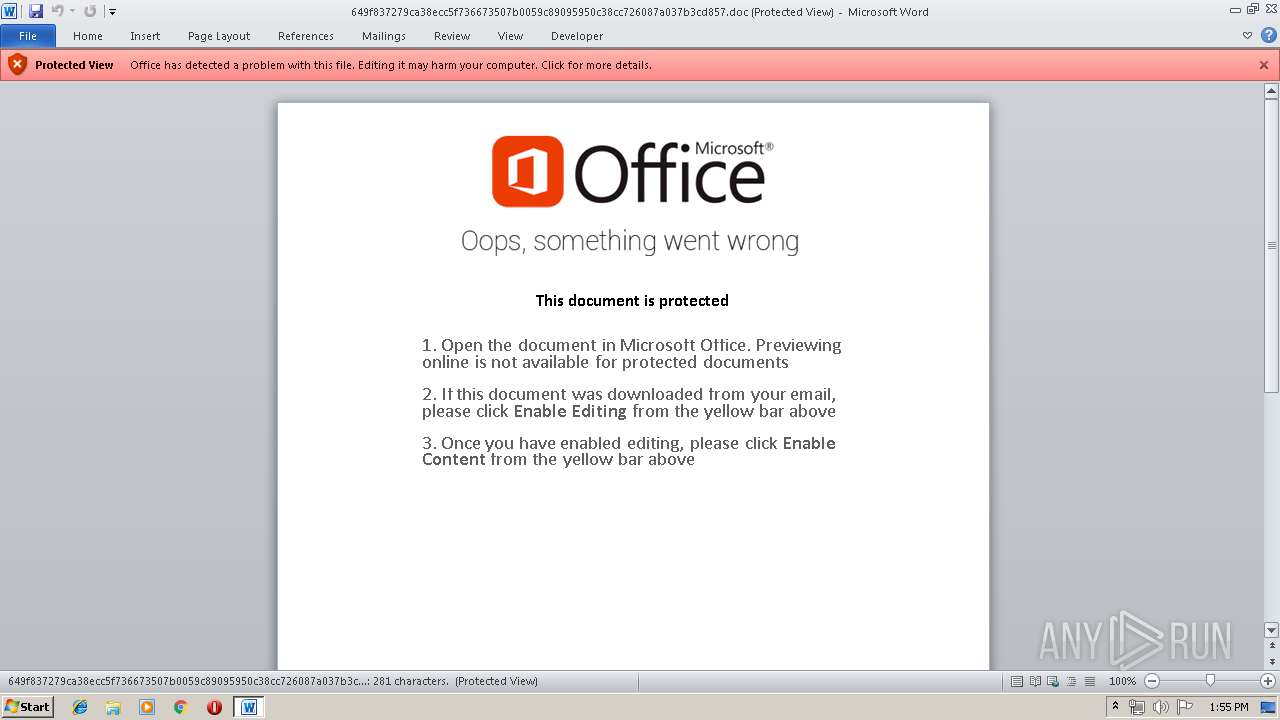Select Outline view icon
The width and height of the screenshot is (1280, 720).
(x=1071, y=681)
